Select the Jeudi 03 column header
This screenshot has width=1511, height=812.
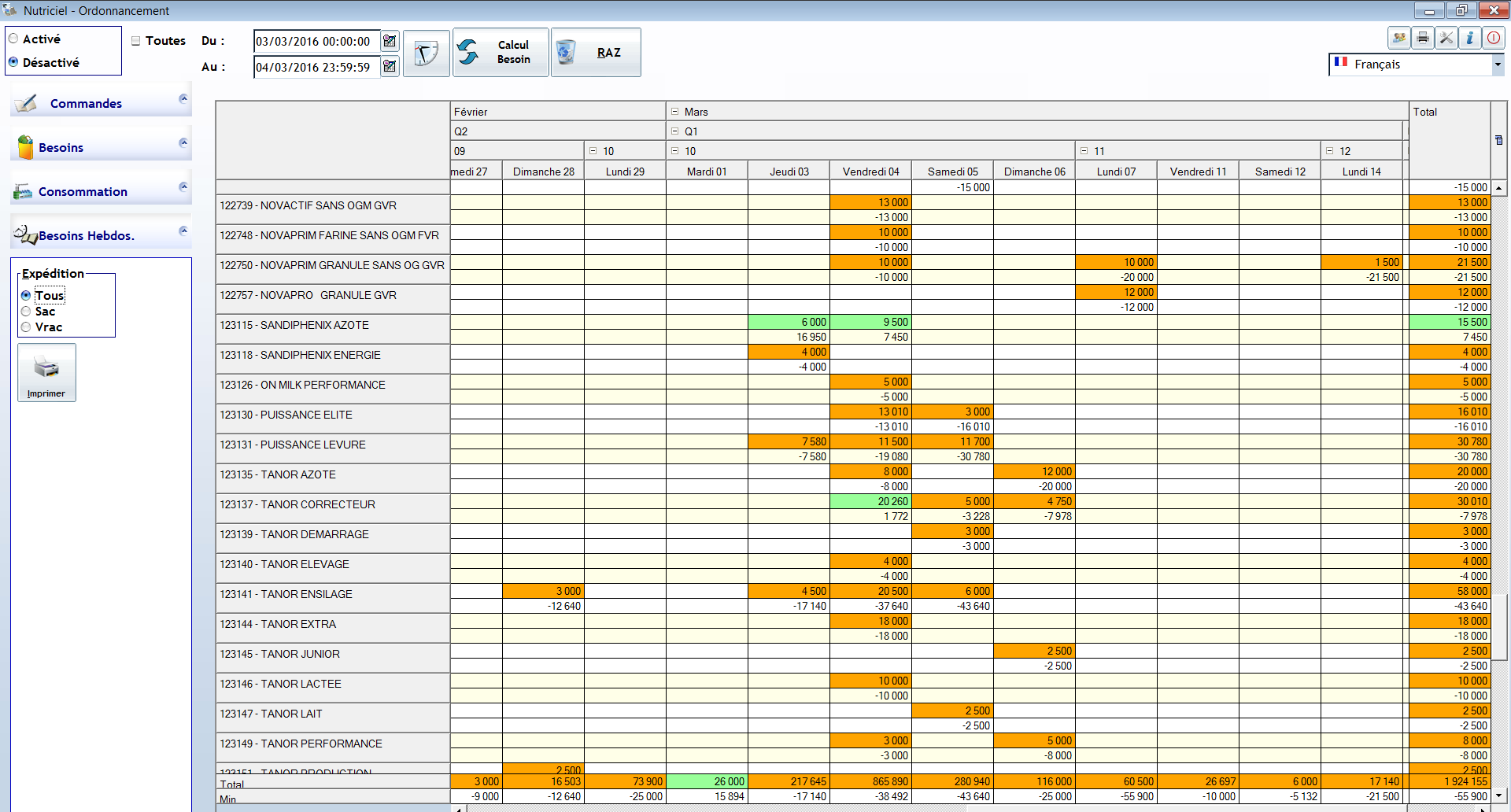(x=789, y=172)
